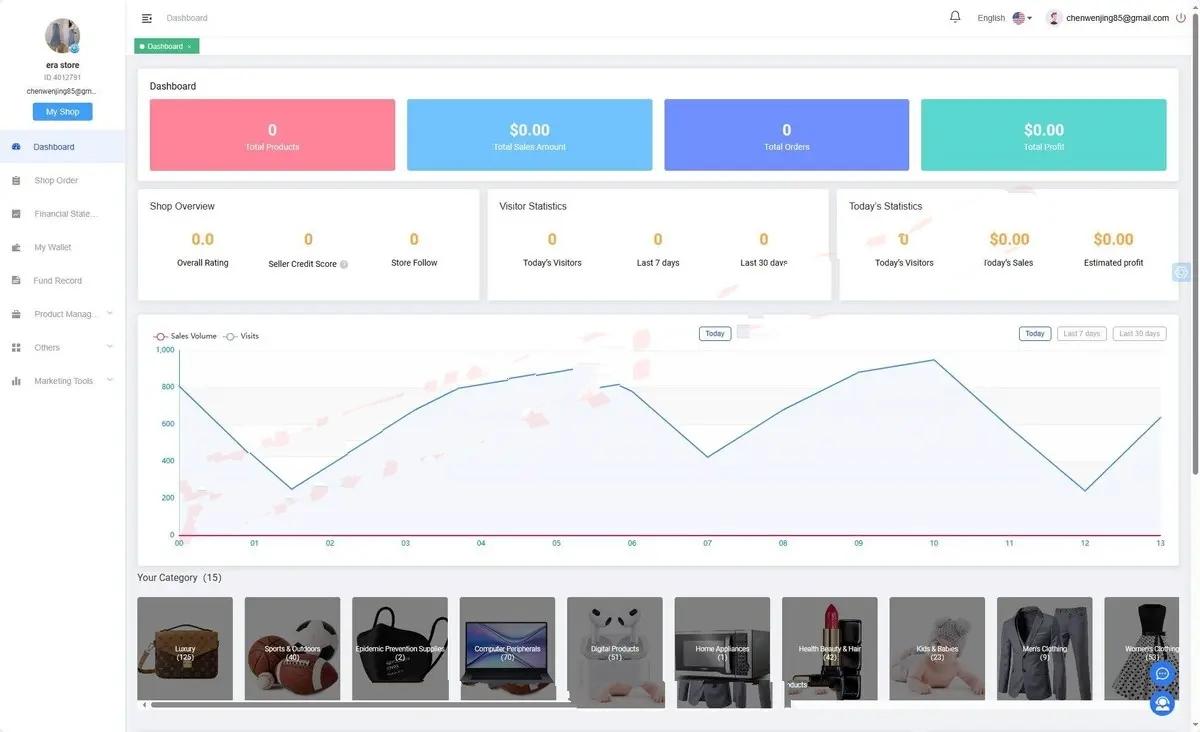The width and height of the screenshot is (1200, 732).
Task: Open Health Beauty & Hair category thumbnail
Action: (x=830, y=648)
